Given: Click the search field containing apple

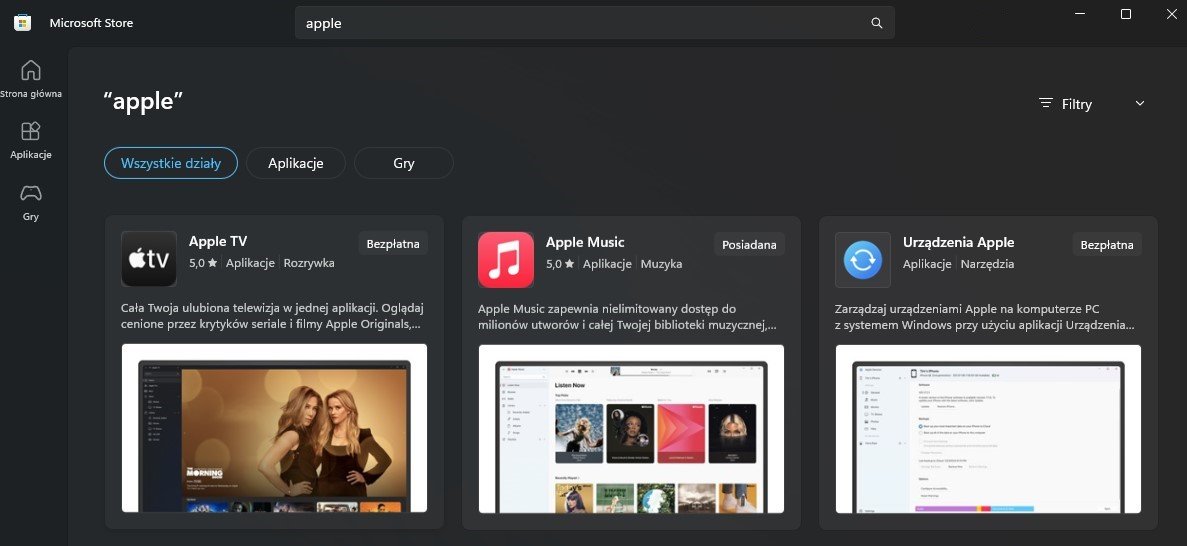Looking at the screenshot, I should (x=594, y=23).
